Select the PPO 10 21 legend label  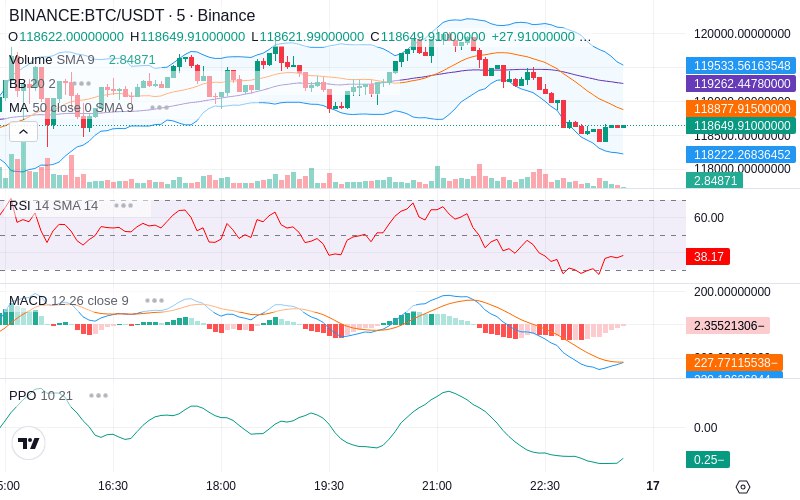pos(41,395)
